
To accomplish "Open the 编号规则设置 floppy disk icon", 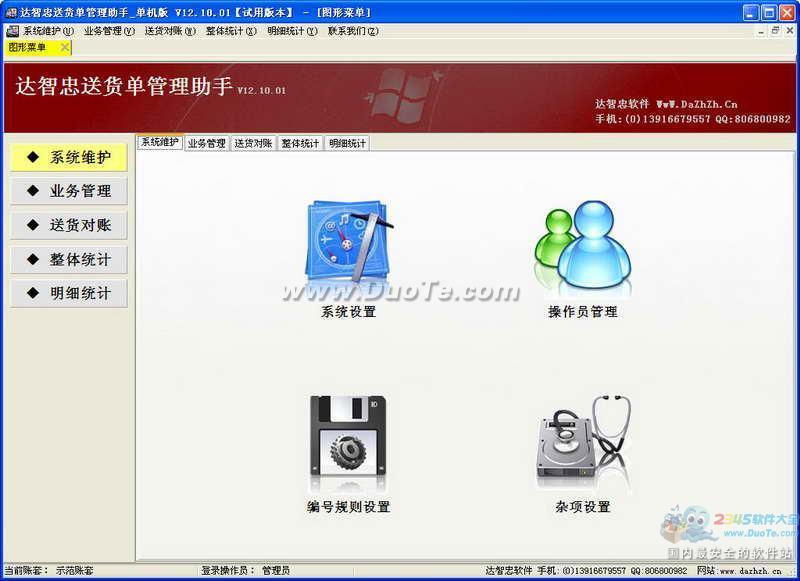I will (348, 435).
